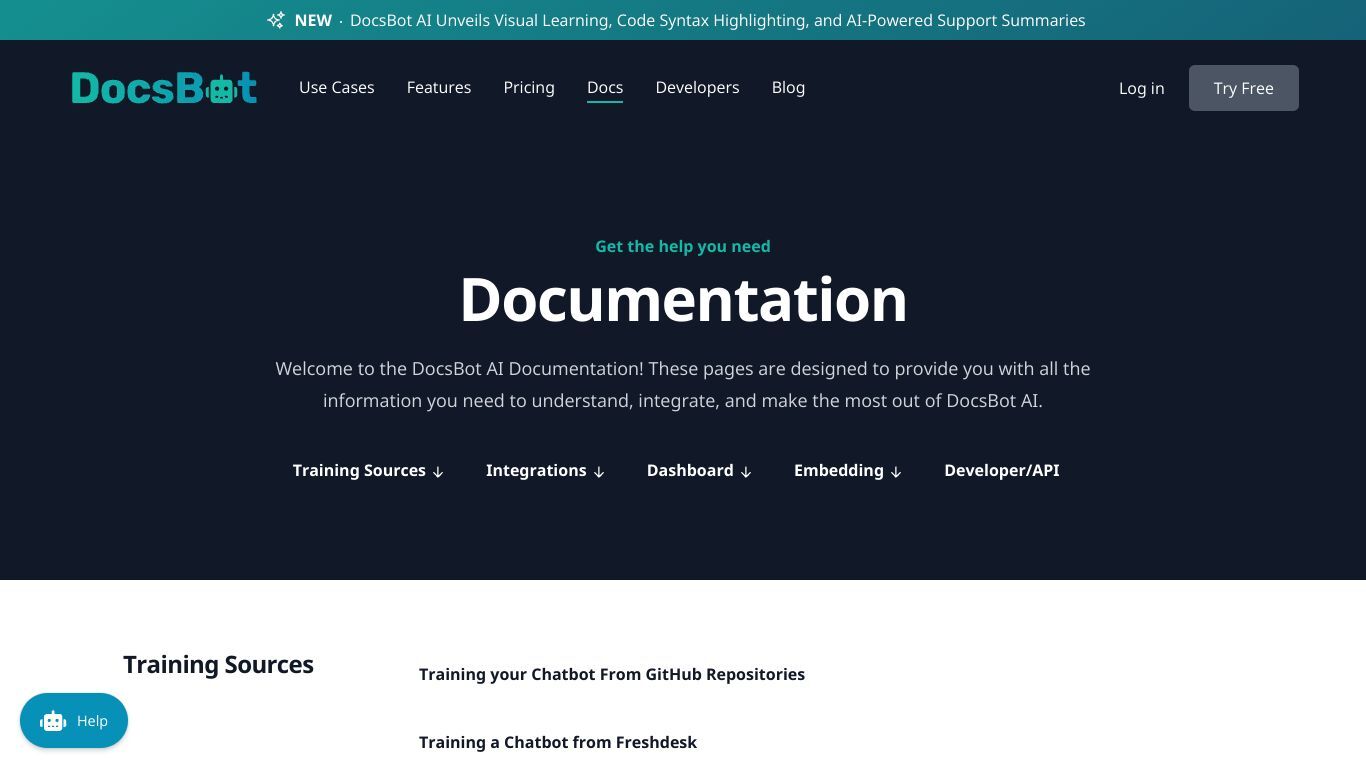
Task: Open Training your Chatbot From GitHub Repositories
Action: (x=612, y=674)
